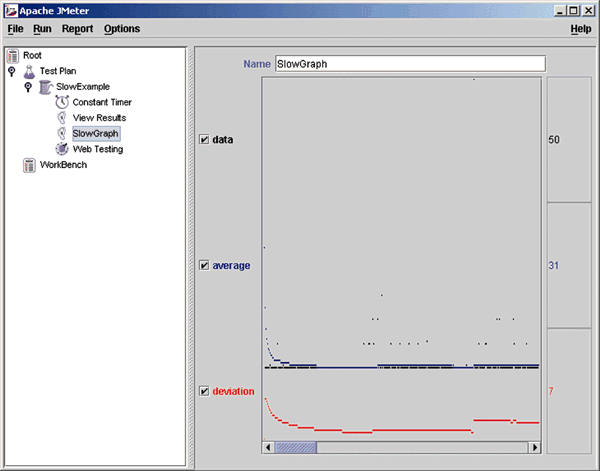The image size is (600, 471).
Task: Click the SlowExample thread group icon
Action: [x=46, y=87]
